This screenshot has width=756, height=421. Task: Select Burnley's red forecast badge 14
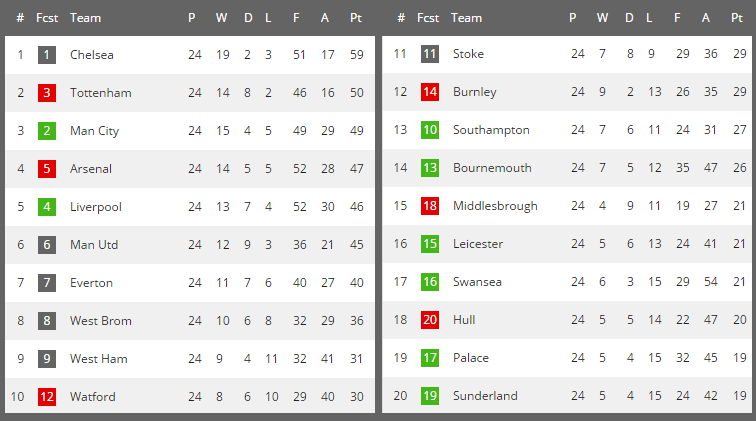tap(430, 92)
